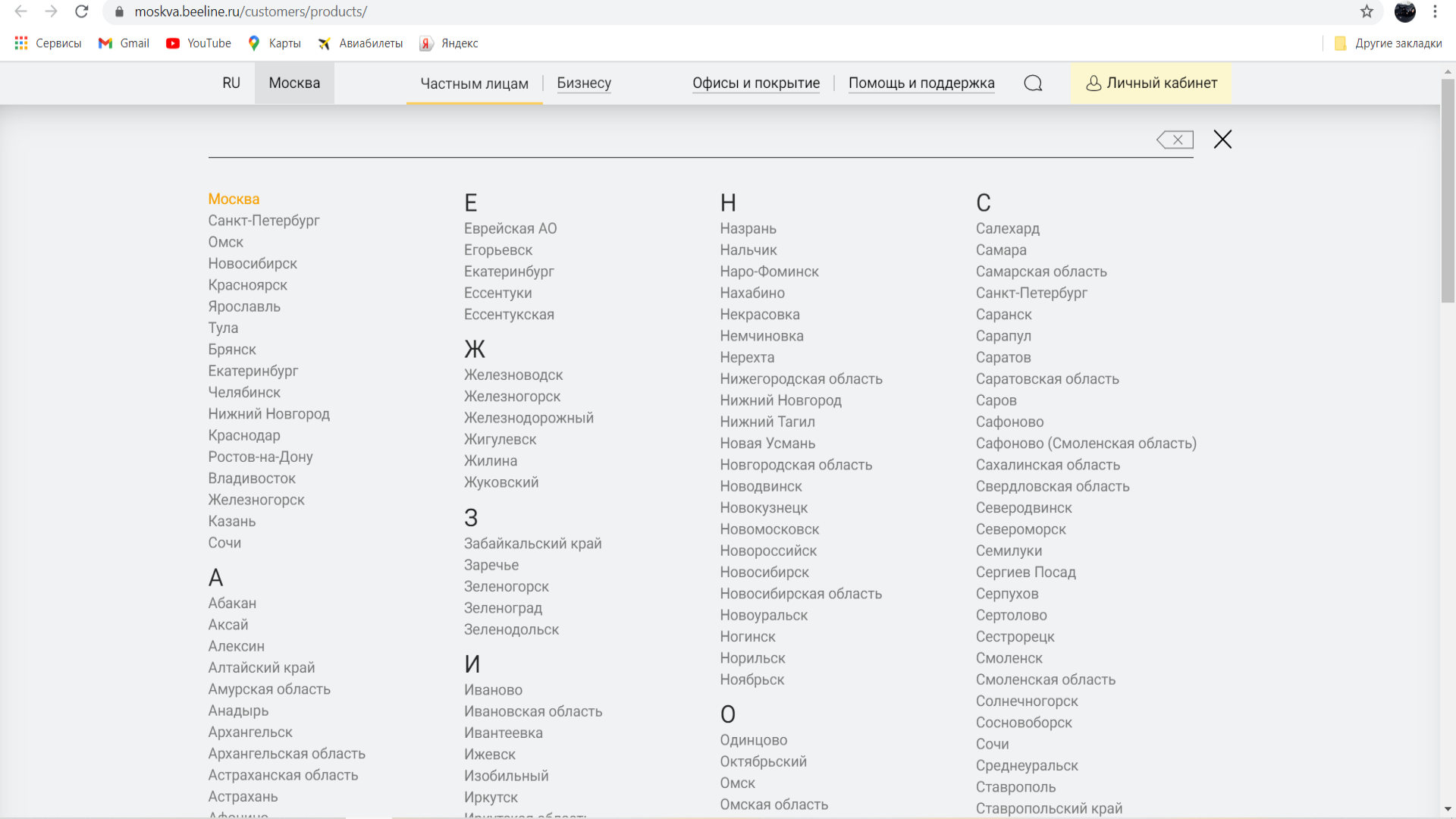Choose Омск in the popular cities list
Screen dimensions: 1456x819
coord(226,242)
